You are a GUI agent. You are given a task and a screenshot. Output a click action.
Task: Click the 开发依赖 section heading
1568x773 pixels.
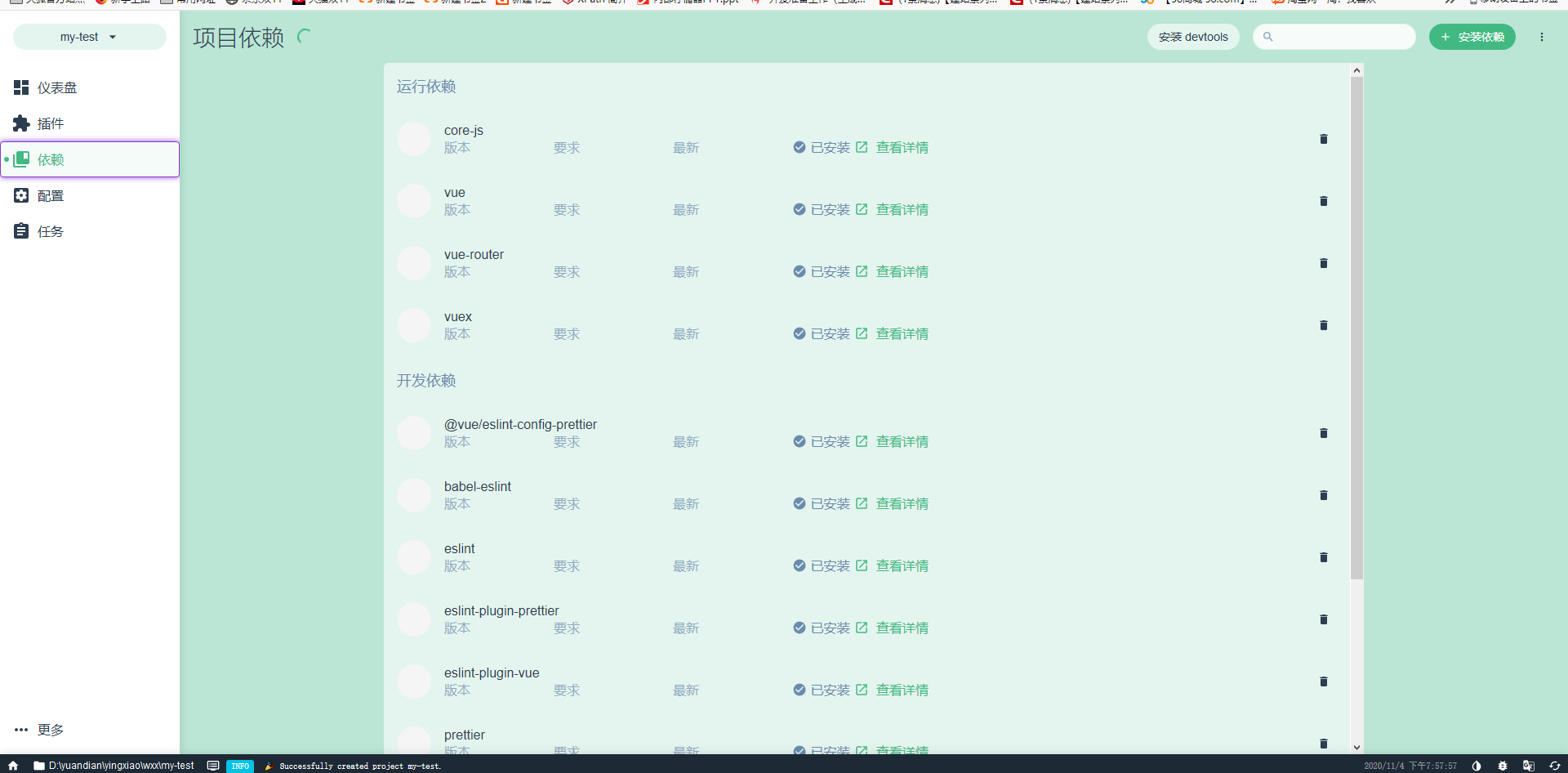coord(426,381)
